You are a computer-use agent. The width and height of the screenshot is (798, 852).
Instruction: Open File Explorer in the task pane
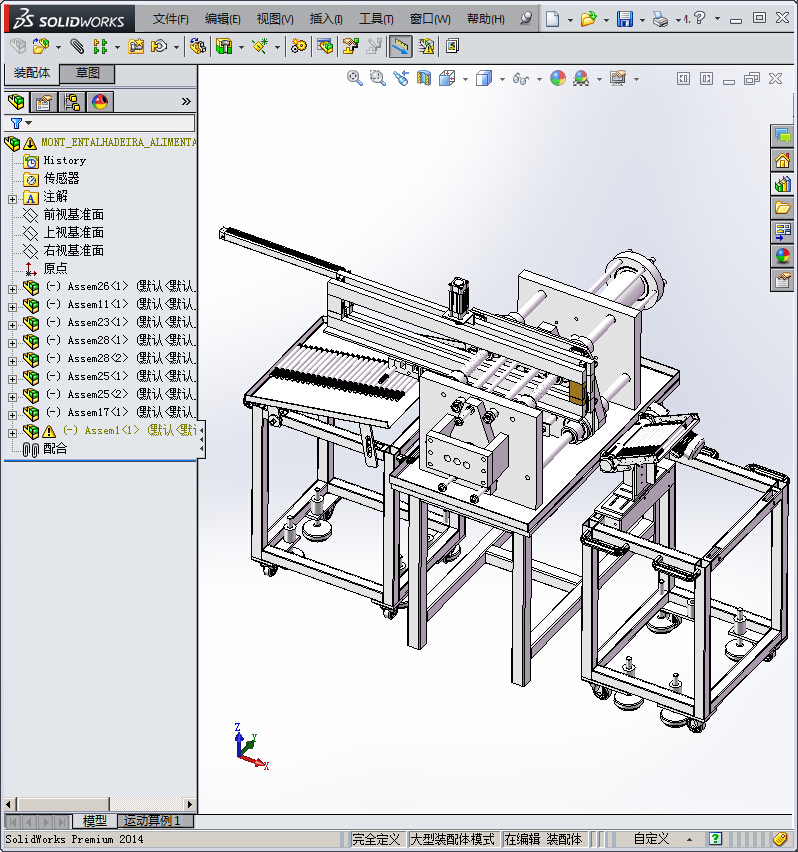782,208
